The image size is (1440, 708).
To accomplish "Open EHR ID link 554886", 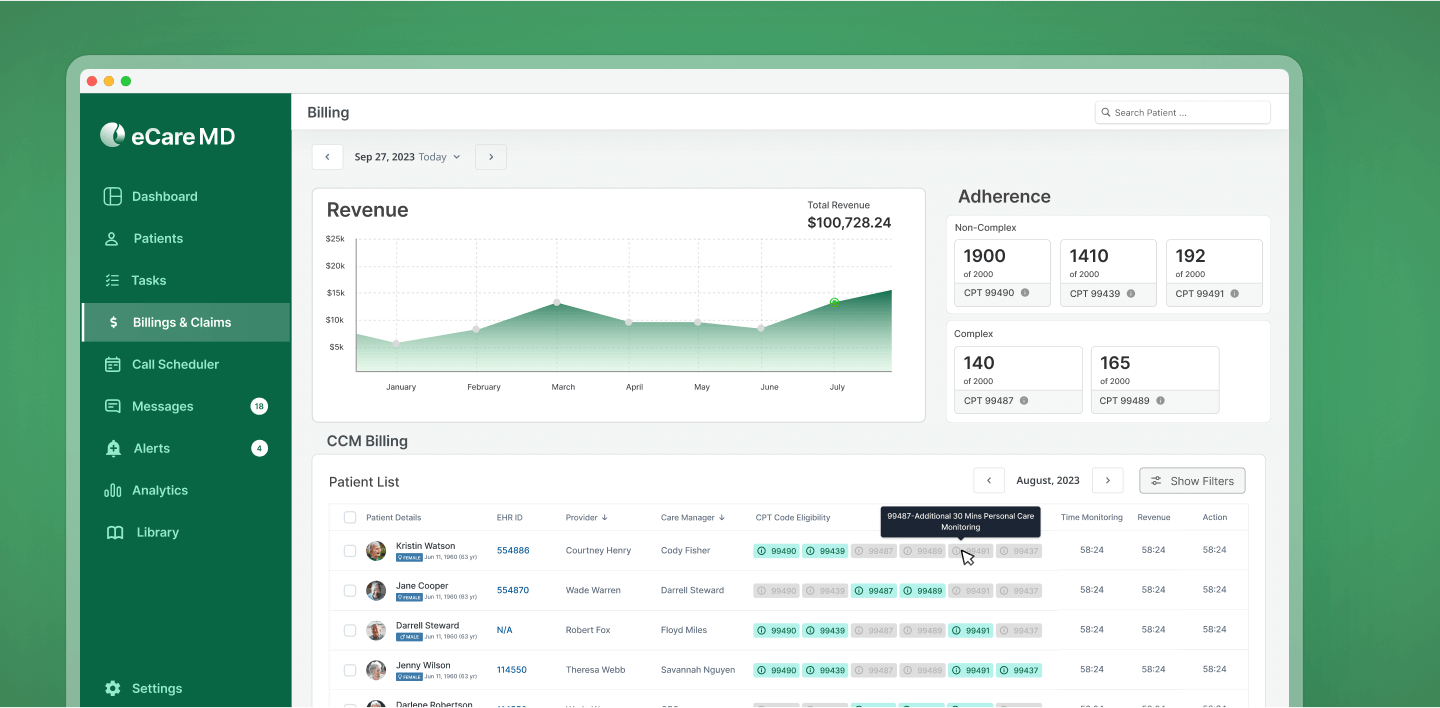I will (x=513, y=551).
